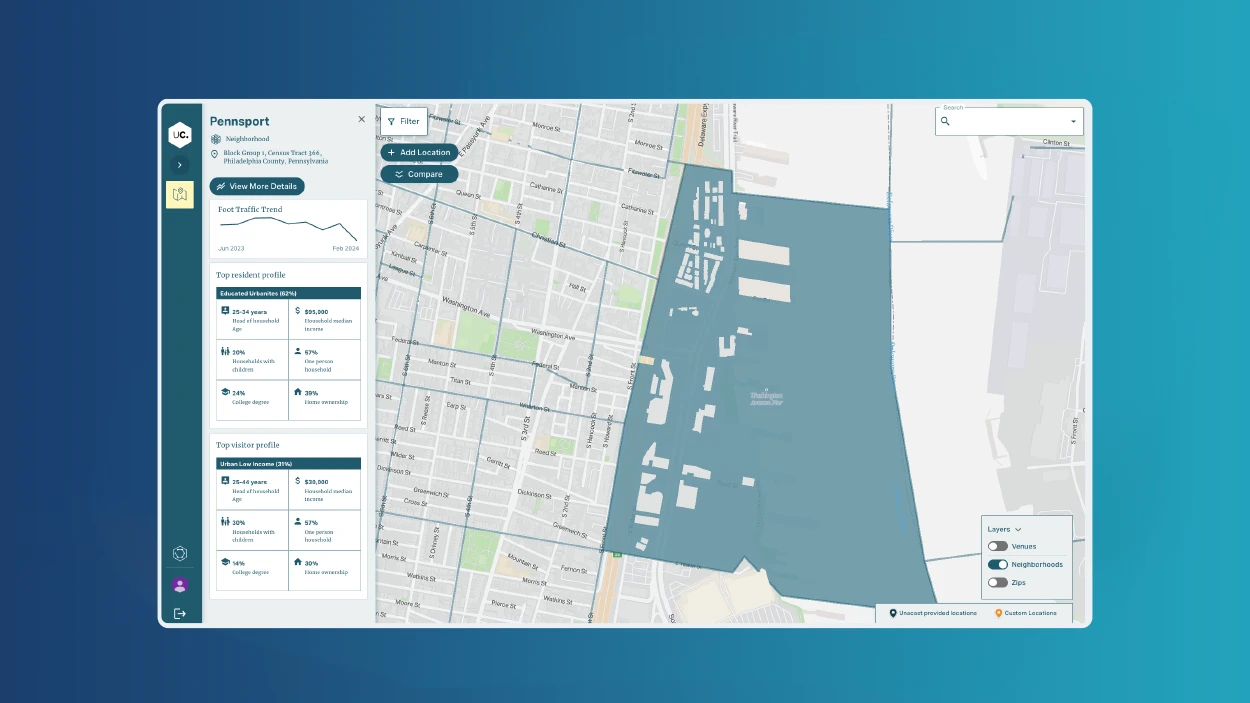Open the Compare panel button

(x=418, y=173)
